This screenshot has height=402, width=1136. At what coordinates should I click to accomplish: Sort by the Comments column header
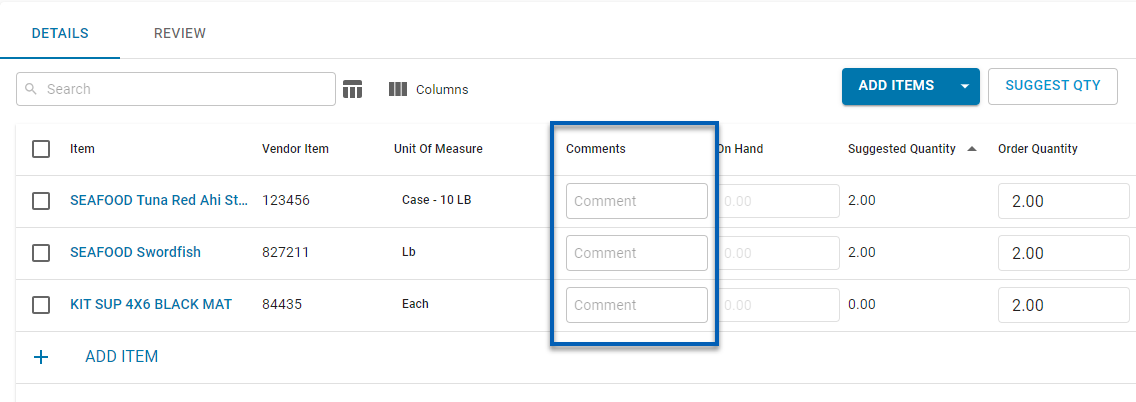(x=596, y=148)
